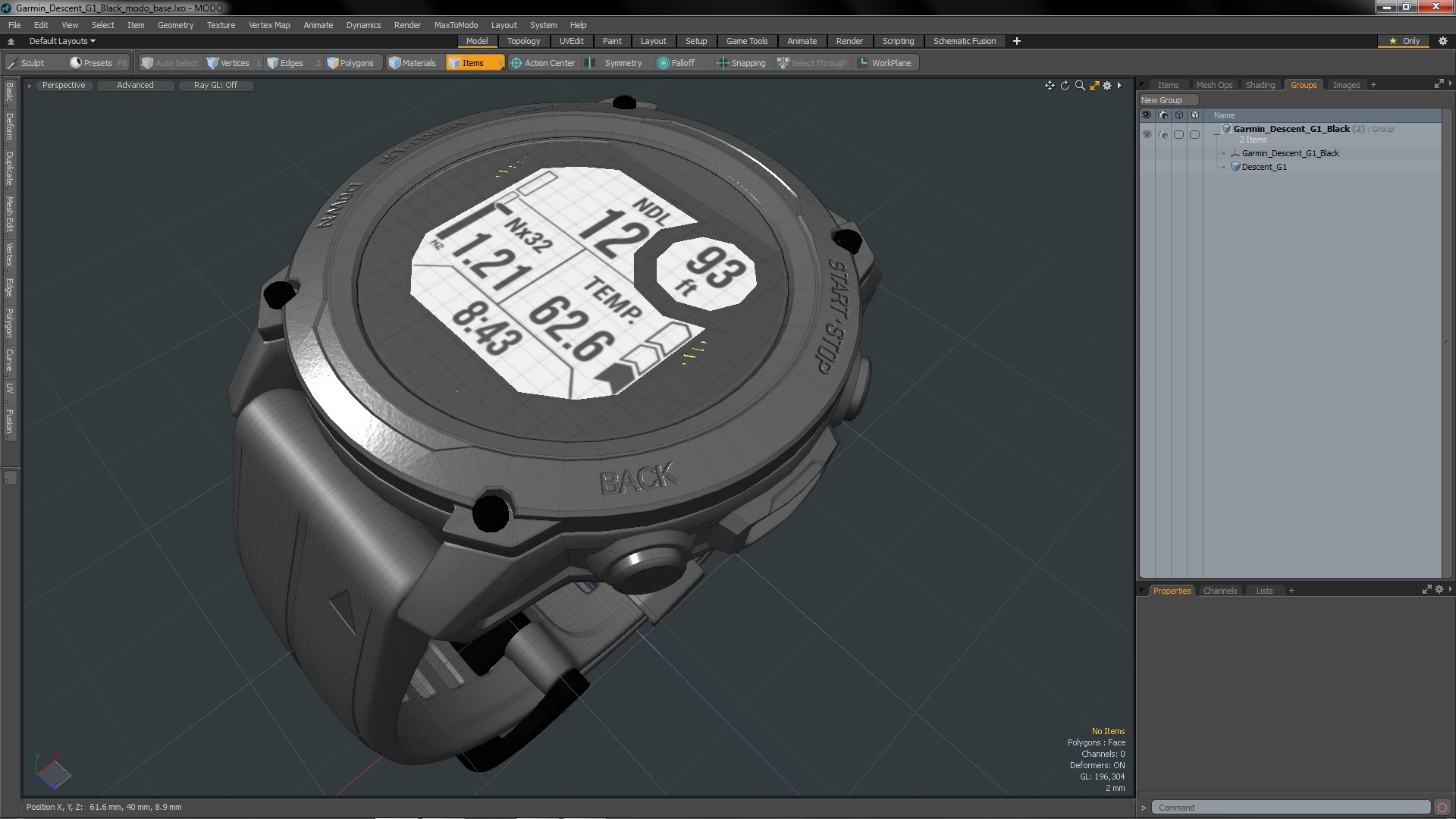Add a new panel tab next to Images

[x=1373, y=85]
